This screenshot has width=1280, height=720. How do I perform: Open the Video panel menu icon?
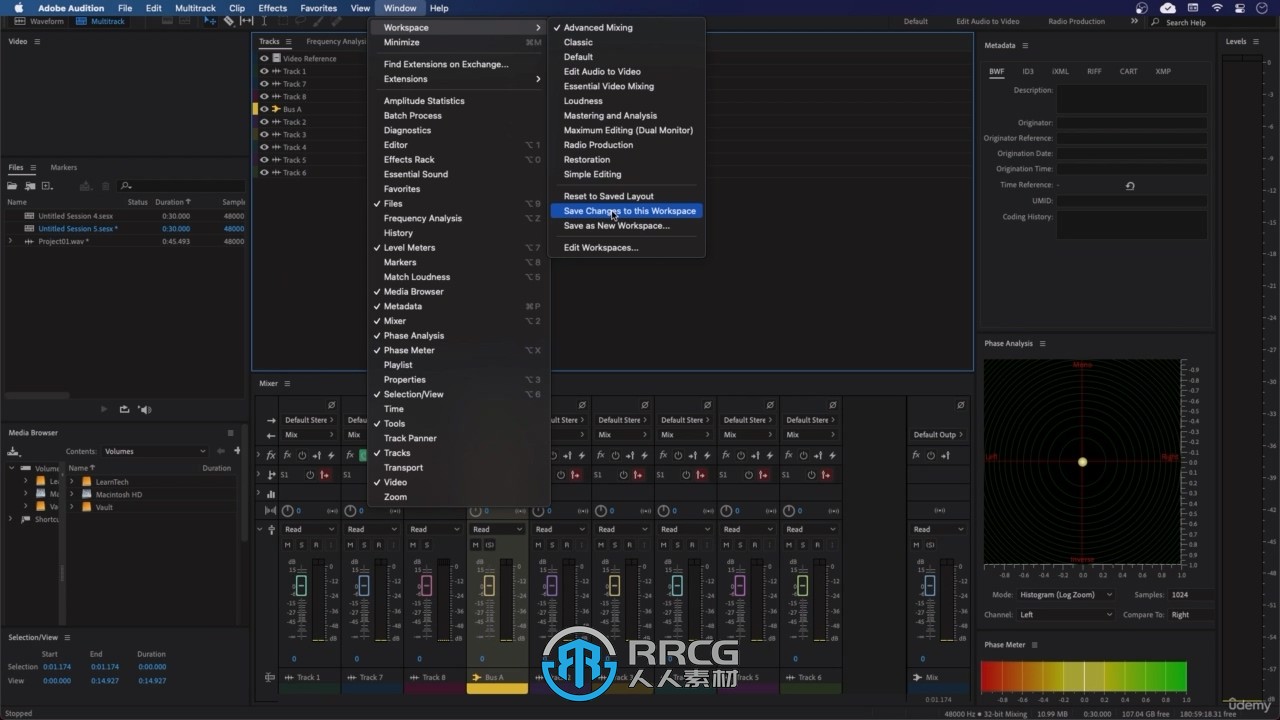click(x=38, y=42)
